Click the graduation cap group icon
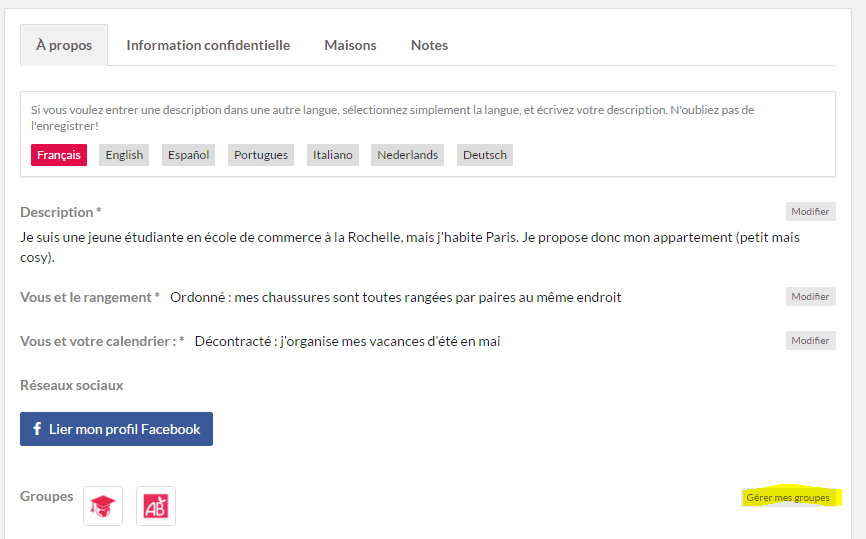 tap(103, 506)
